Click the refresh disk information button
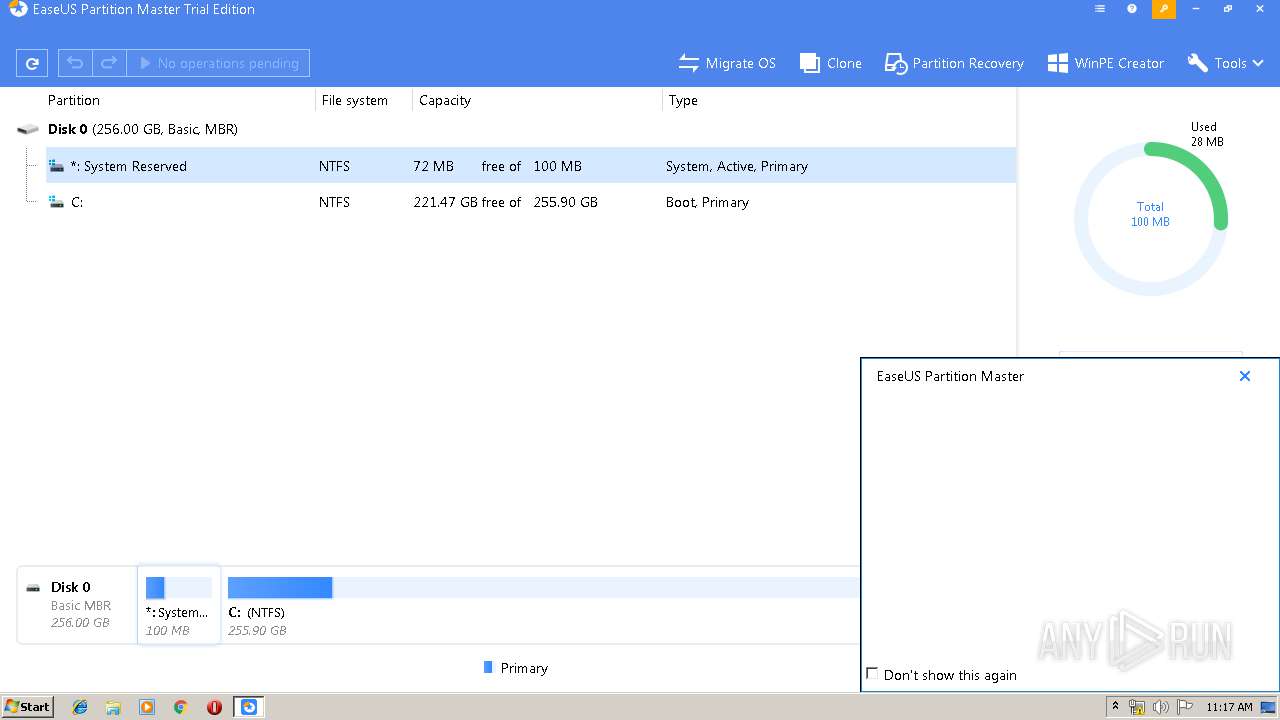Image resolution: width=1280 pixels, height=720 pixels. 32,63
